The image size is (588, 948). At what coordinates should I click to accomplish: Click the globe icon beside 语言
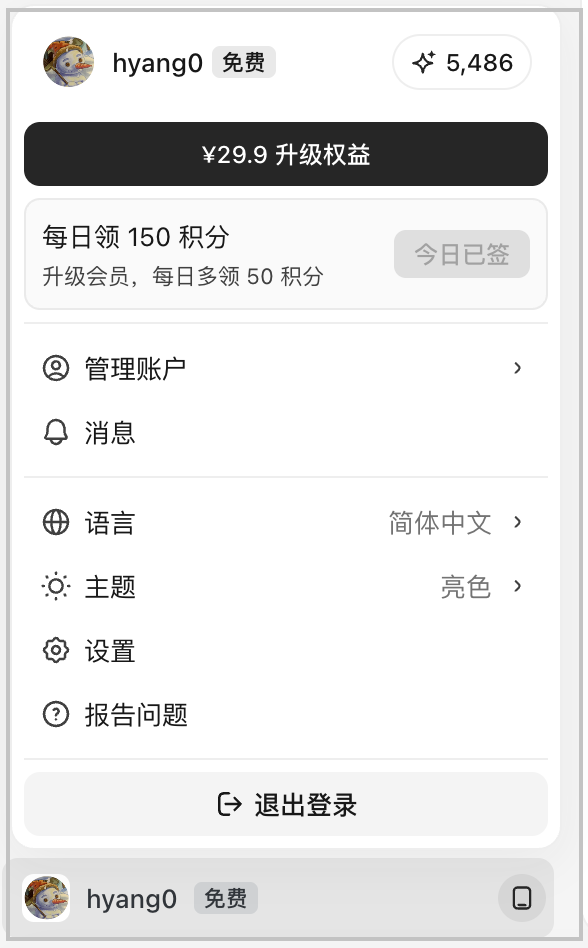coord(56,522)
